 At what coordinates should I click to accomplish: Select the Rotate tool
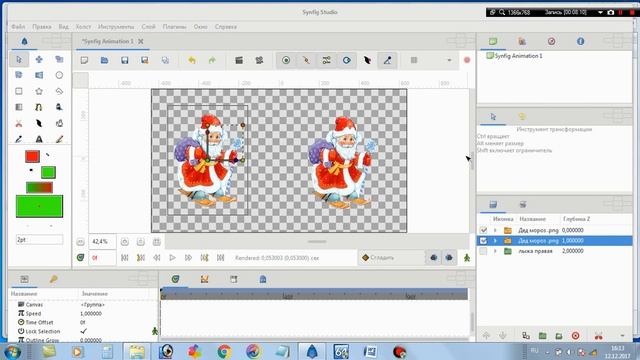click(19, 75)
